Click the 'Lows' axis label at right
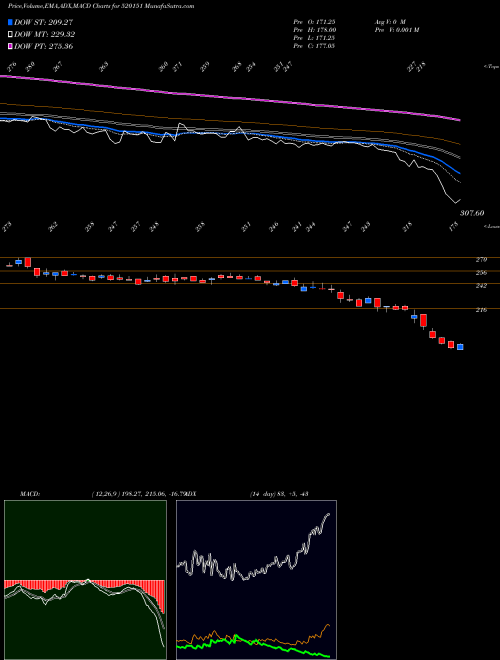Screen dimensions: 500x660 click(491, 226)
